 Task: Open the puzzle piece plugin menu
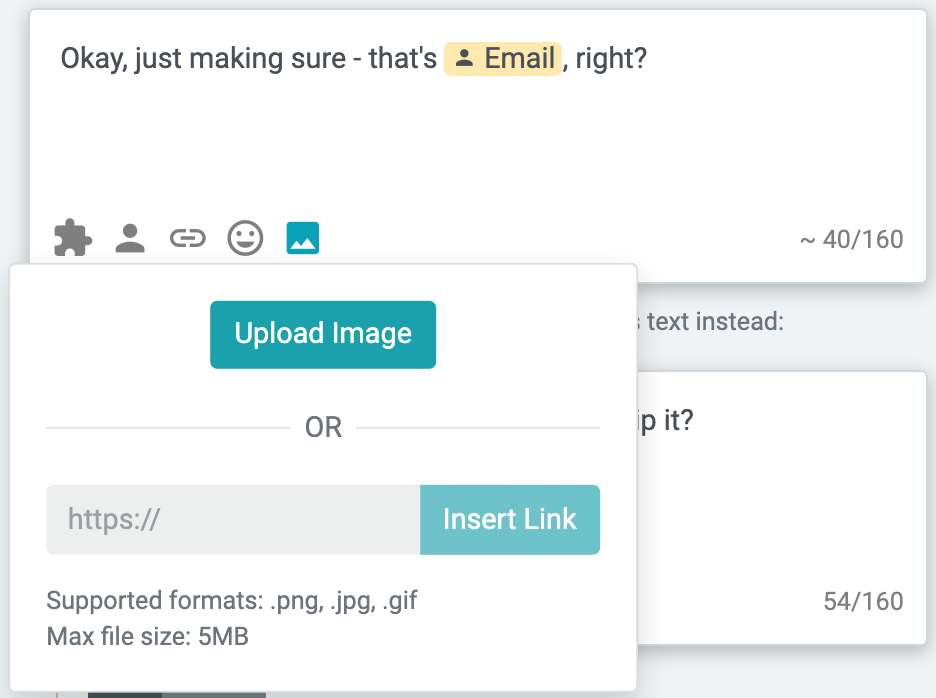(x=73, y=238)
